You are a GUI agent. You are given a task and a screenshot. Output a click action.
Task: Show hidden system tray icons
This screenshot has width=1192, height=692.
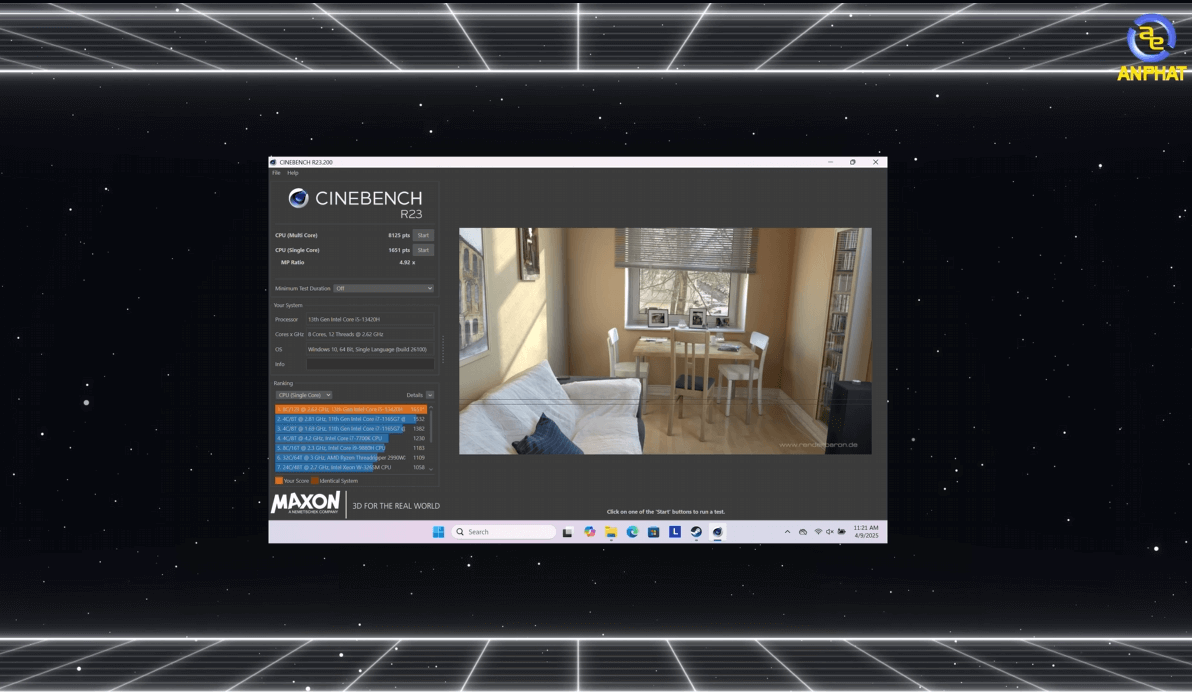(787, 532)
